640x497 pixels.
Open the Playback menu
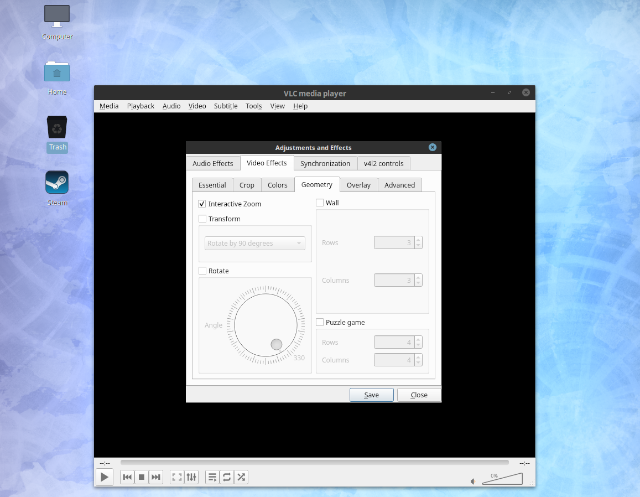point(140,106)
